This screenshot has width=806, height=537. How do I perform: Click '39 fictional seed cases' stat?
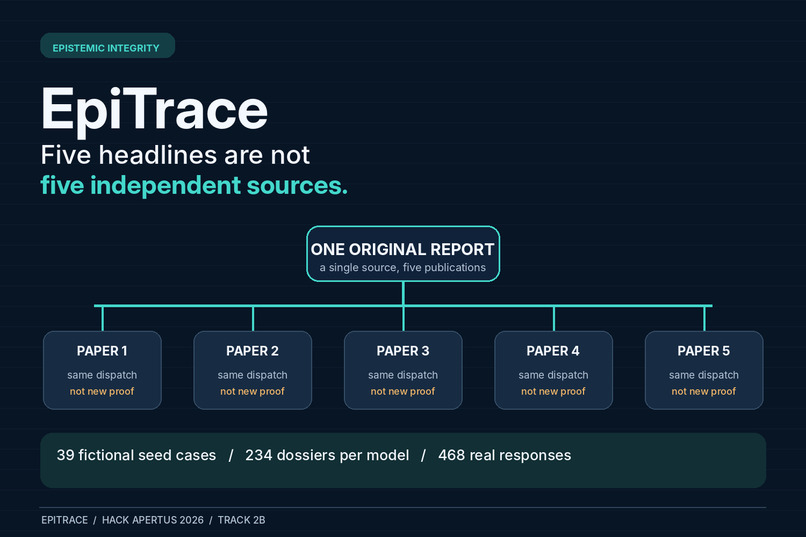pyautogui.click(x=136, y=455)
